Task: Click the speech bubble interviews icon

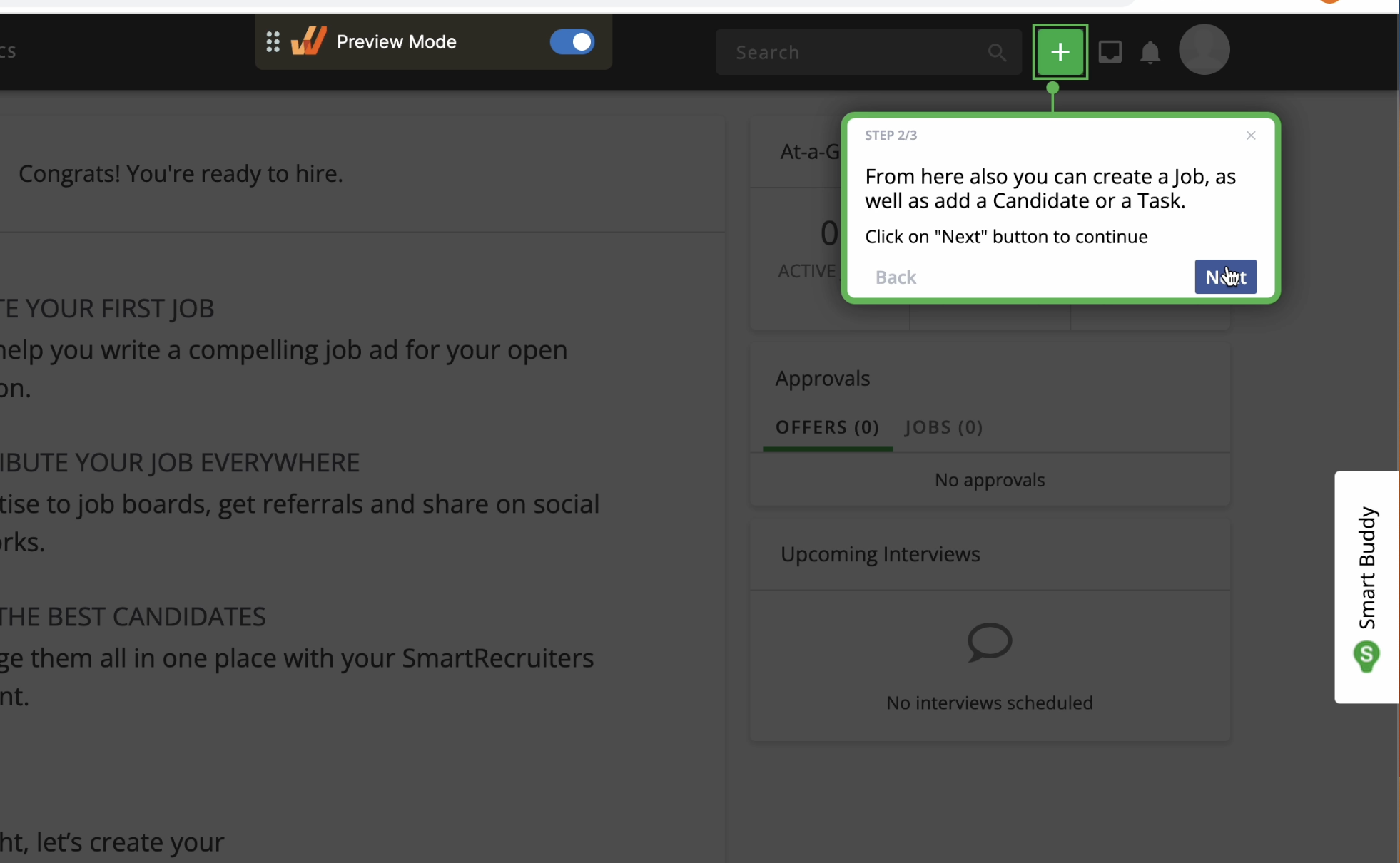Action: 989,642
